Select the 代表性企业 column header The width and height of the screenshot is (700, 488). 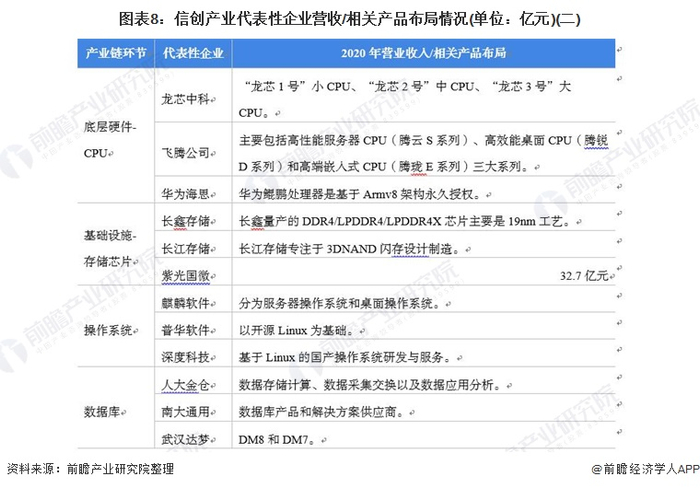click(193, 53)
